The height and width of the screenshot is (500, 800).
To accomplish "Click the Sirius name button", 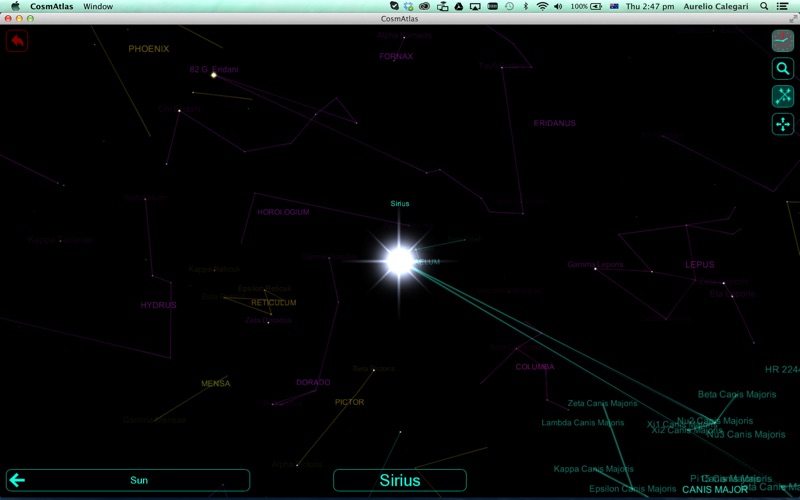I will pyautogui.click(x=399, y=480).
